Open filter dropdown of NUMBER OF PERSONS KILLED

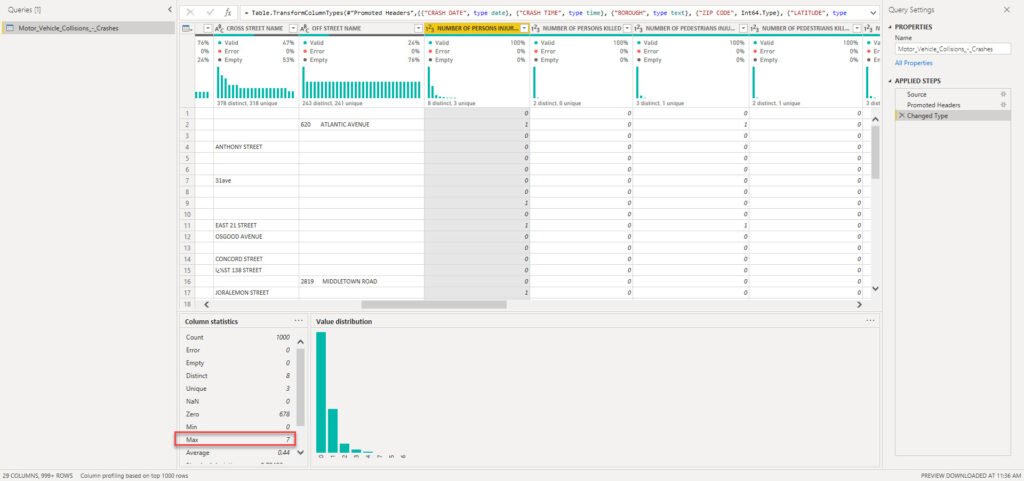(627, 29)
